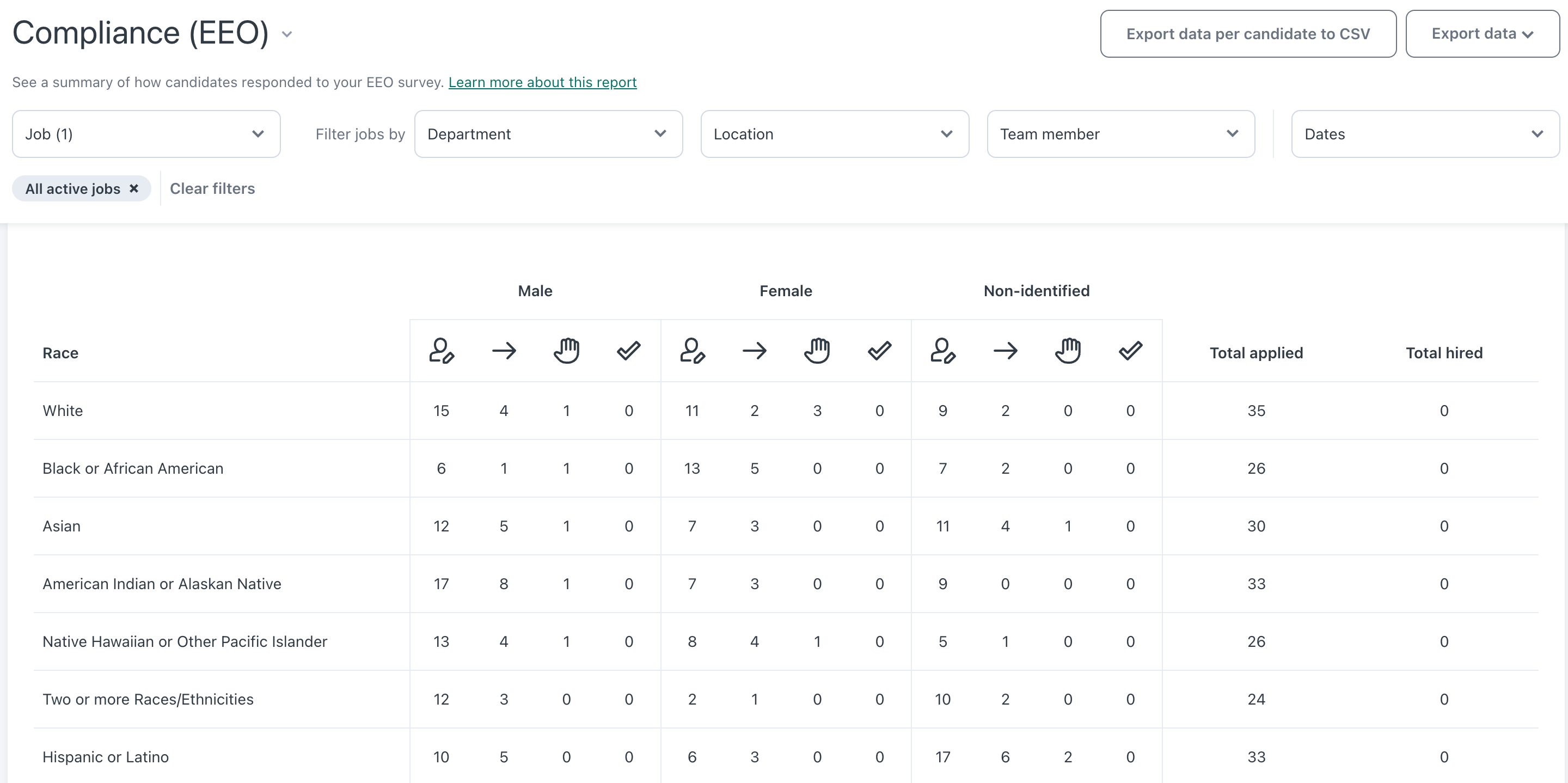1568x783 pixels.
Task: Click Clear filters
Action: coord(212,189)
